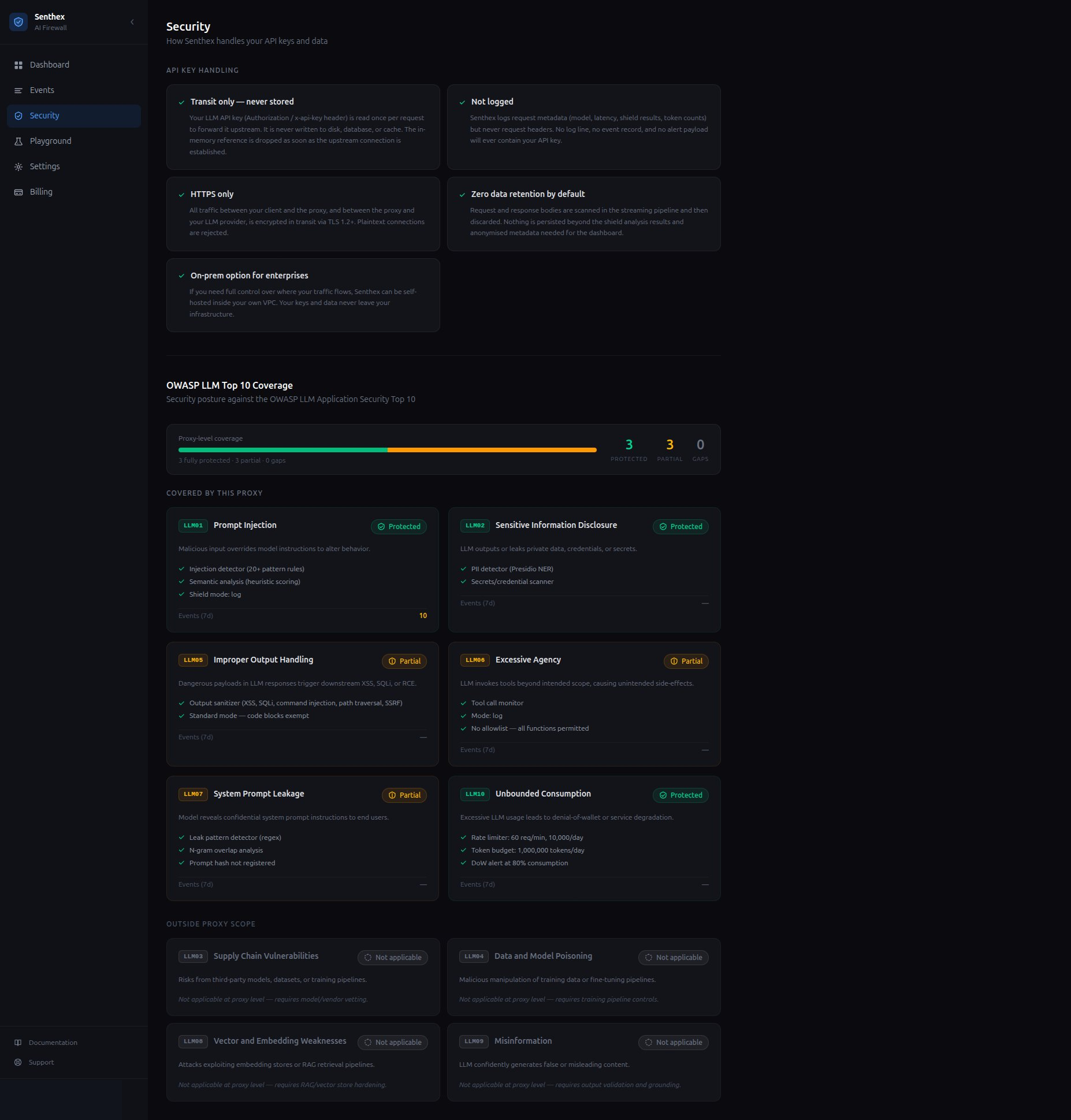Click the LLM07 code tag
The height and width of the screenshot is (1120, 1071).
click(193, 794)
